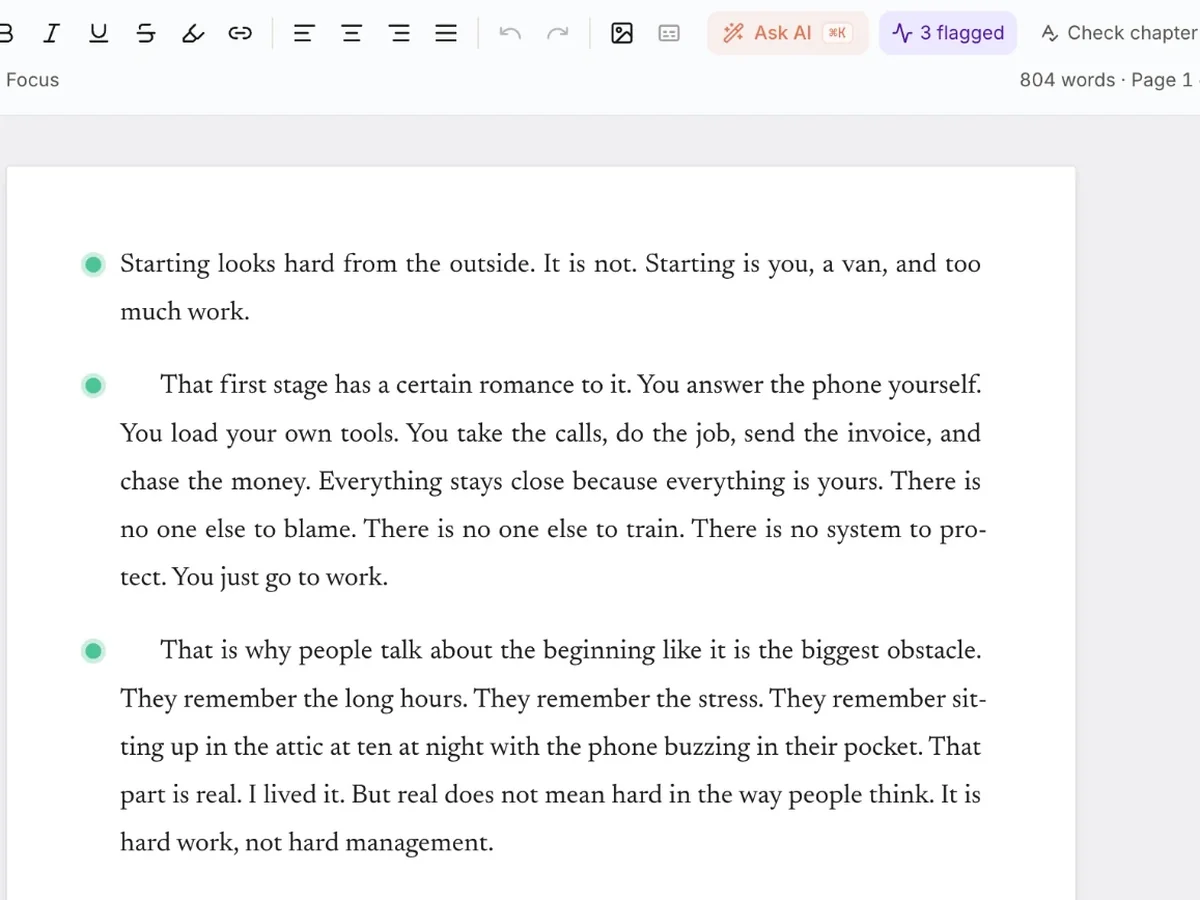Click the card icon beside the image icon
The image size is (1200, 900).
tap(669, 33)
